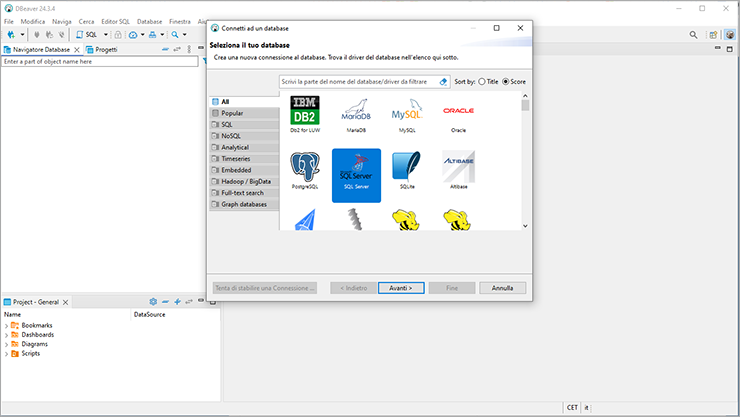
Task: Click the DBeaver perspective icon at top right
Action: click(730, 34)
